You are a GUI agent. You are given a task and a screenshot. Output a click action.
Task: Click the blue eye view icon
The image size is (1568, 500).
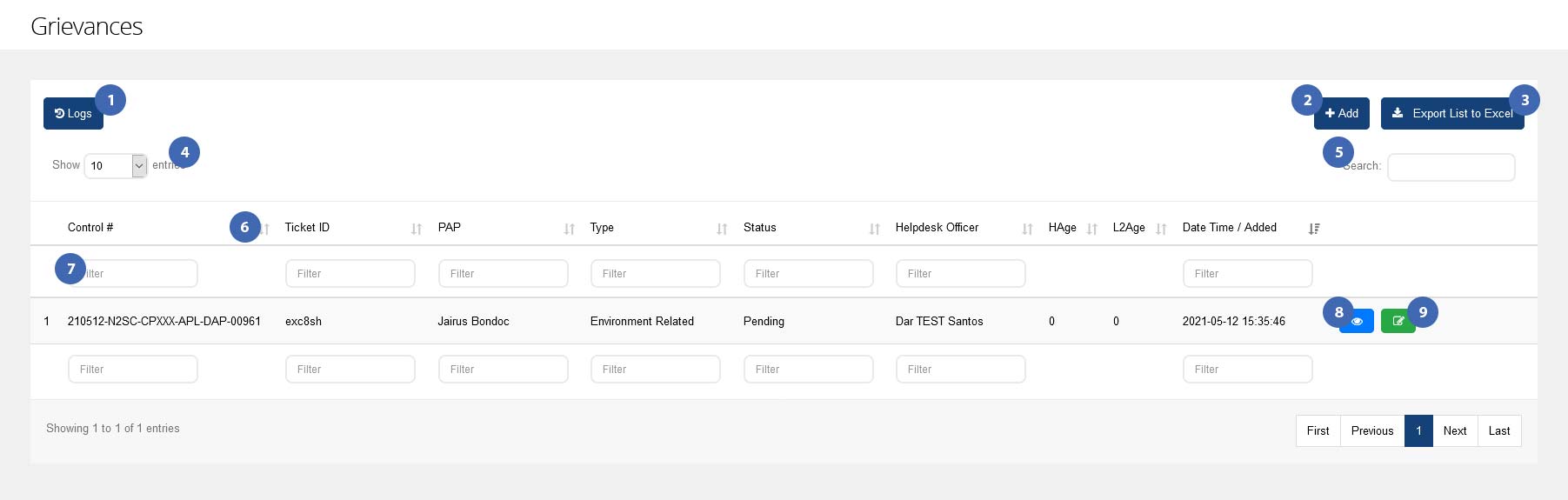tap(1358, 322)
